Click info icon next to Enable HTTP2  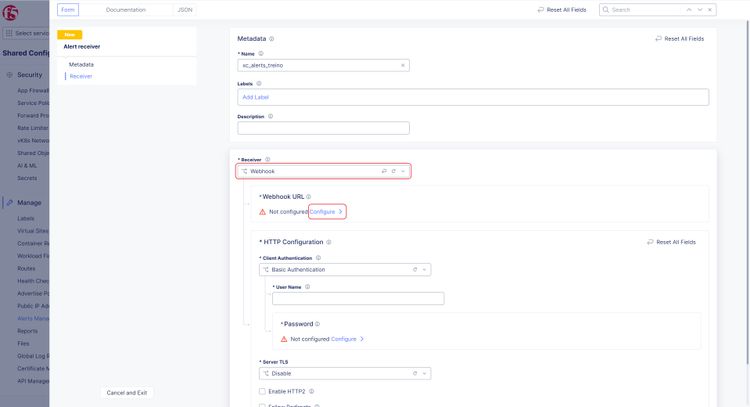[x=312, y=391]
